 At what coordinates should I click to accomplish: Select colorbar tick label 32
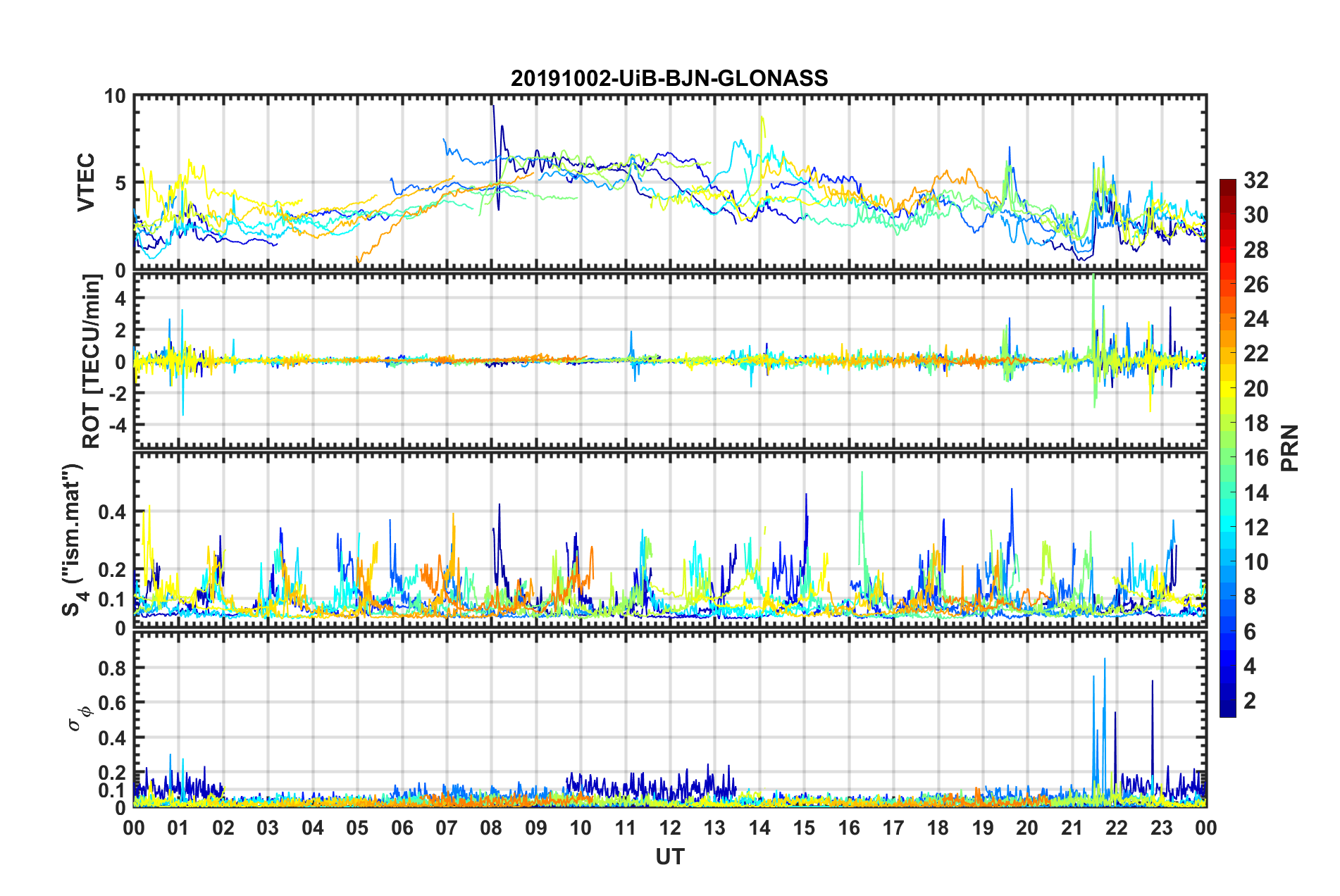pyautogui.click(x=1255, y=180)
